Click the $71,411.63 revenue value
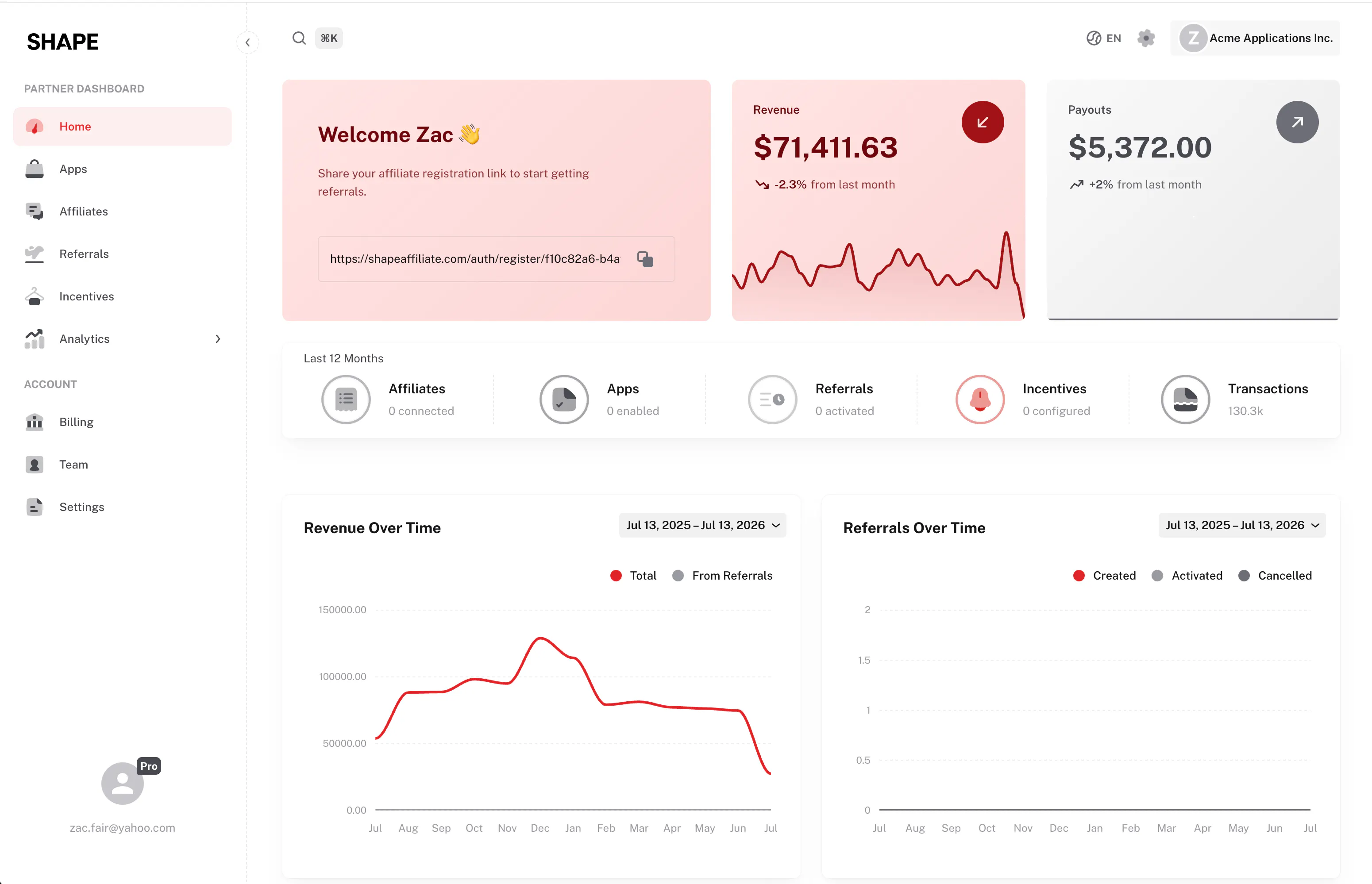The width and height of the screenshot is (1372, 884). click(825, 147)
